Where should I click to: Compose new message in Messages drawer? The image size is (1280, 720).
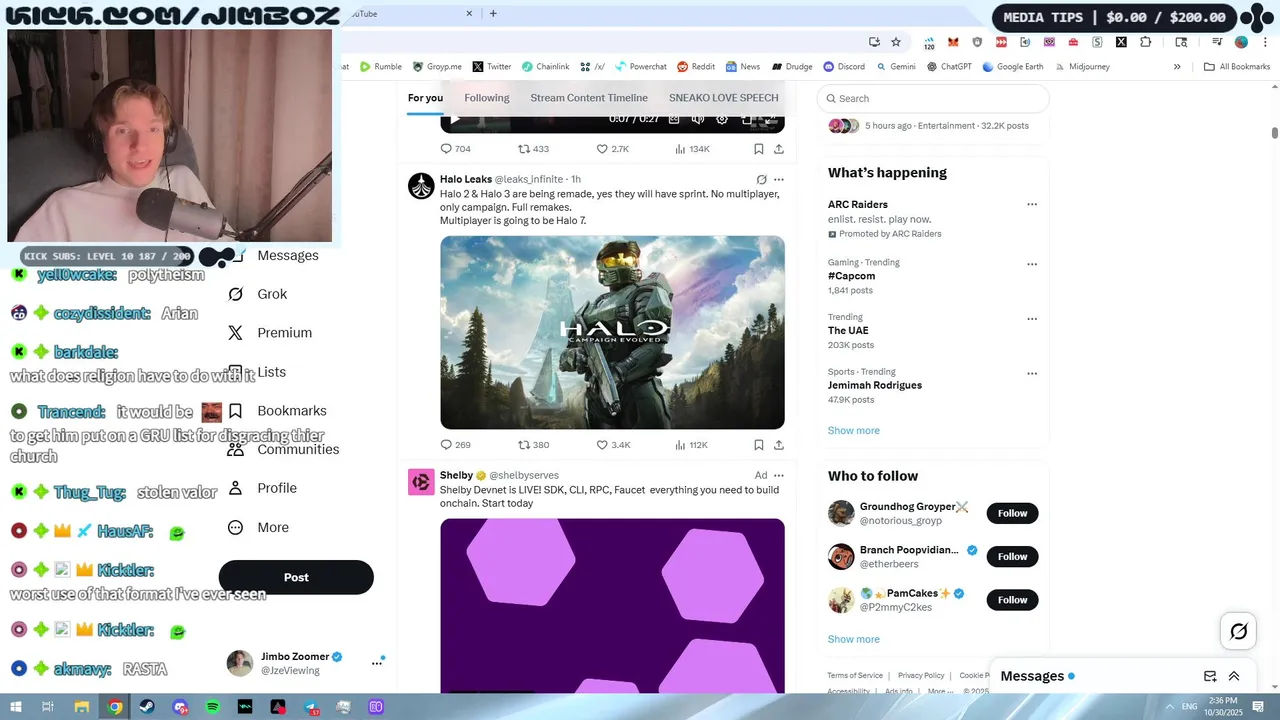pyautogui.click(x=1210, y=676)
